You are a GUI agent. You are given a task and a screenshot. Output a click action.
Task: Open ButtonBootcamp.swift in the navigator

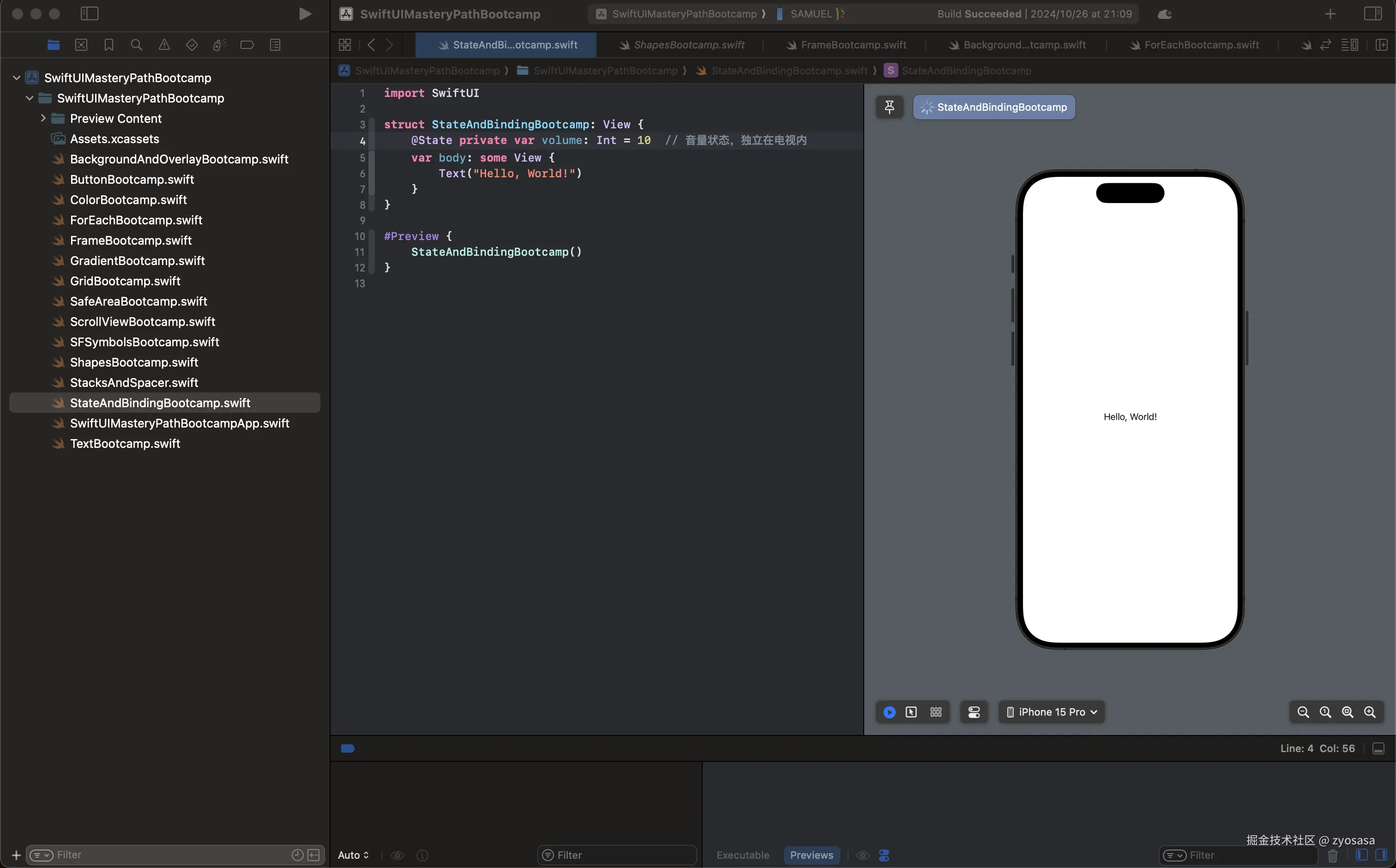132,179
